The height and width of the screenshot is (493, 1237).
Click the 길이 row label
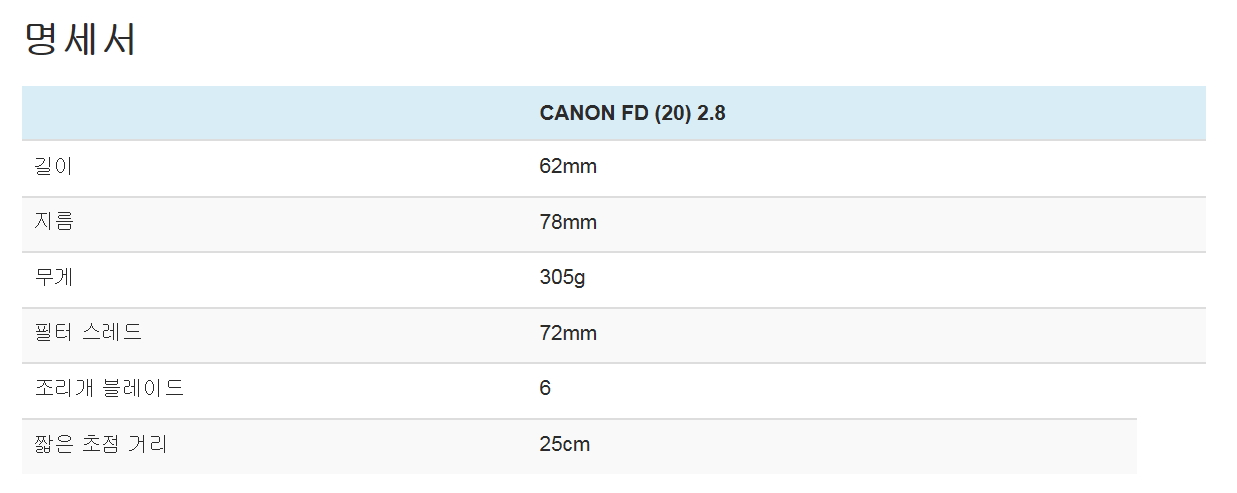[x=54, y=167]
